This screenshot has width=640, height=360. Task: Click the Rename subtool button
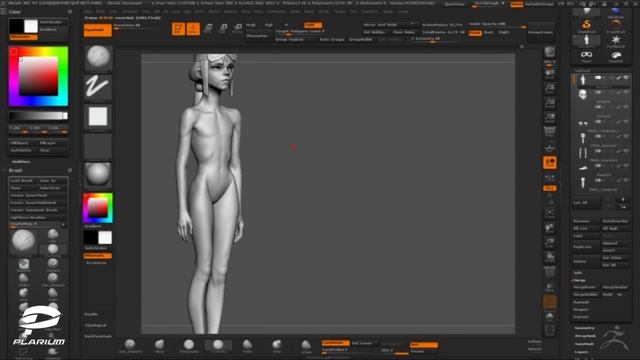(586, 221)
